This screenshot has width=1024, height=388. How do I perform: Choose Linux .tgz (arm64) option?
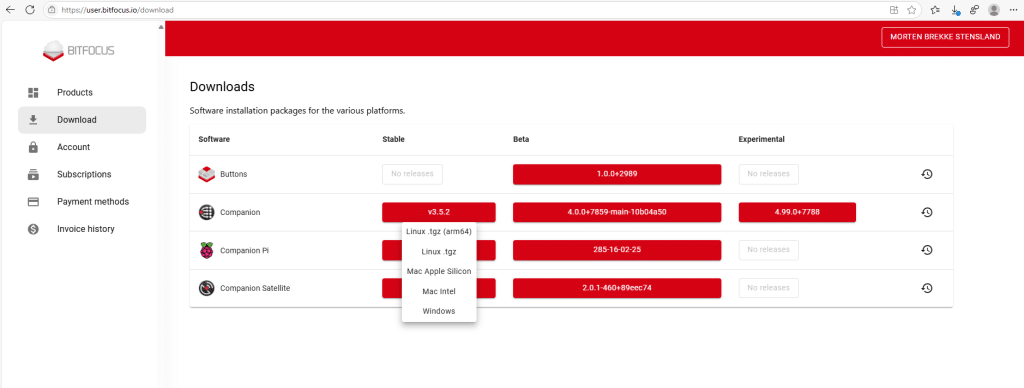click(439, 231)
